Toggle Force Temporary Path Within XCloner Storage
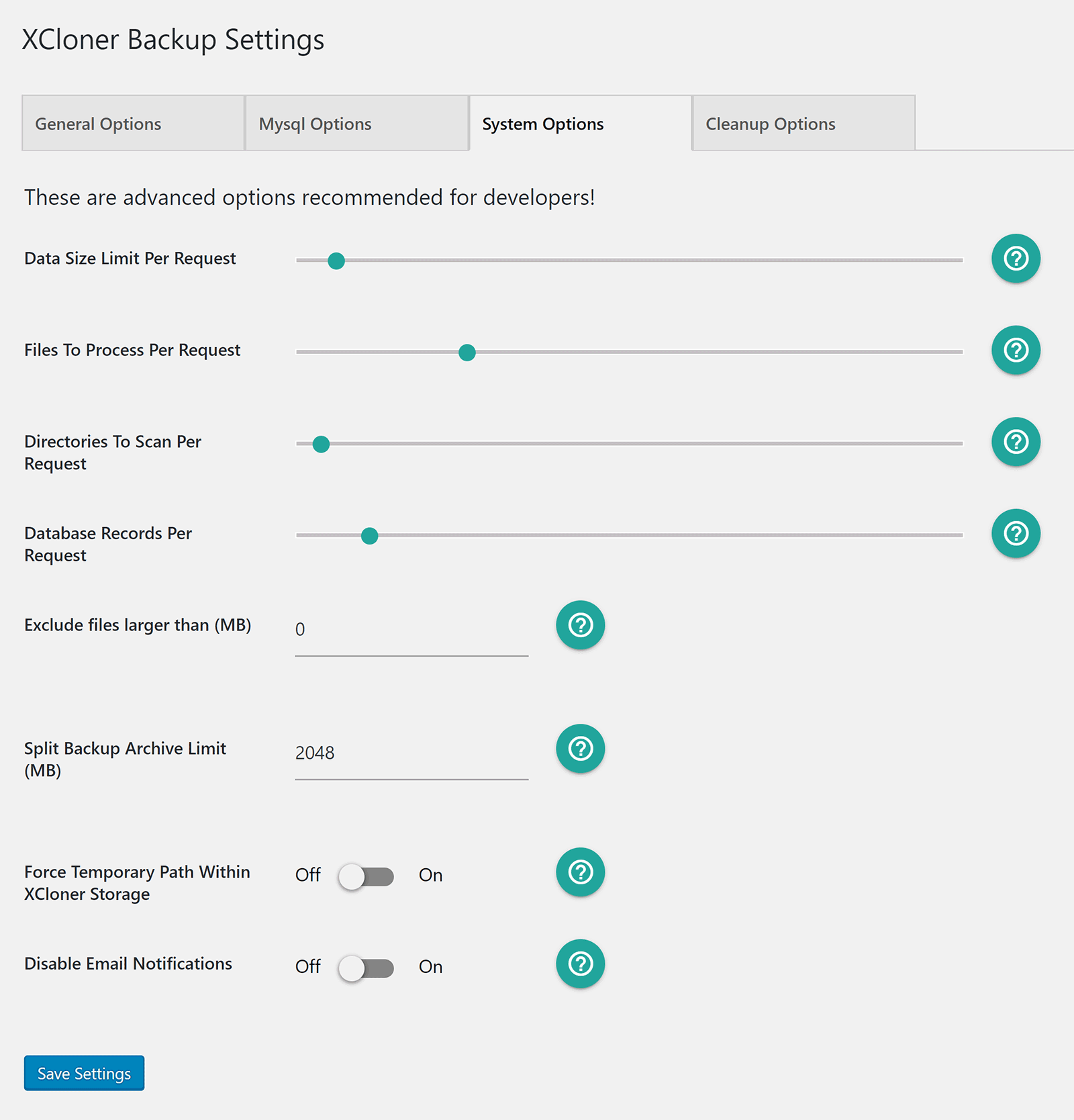1074x1120 pixels. 366,876
